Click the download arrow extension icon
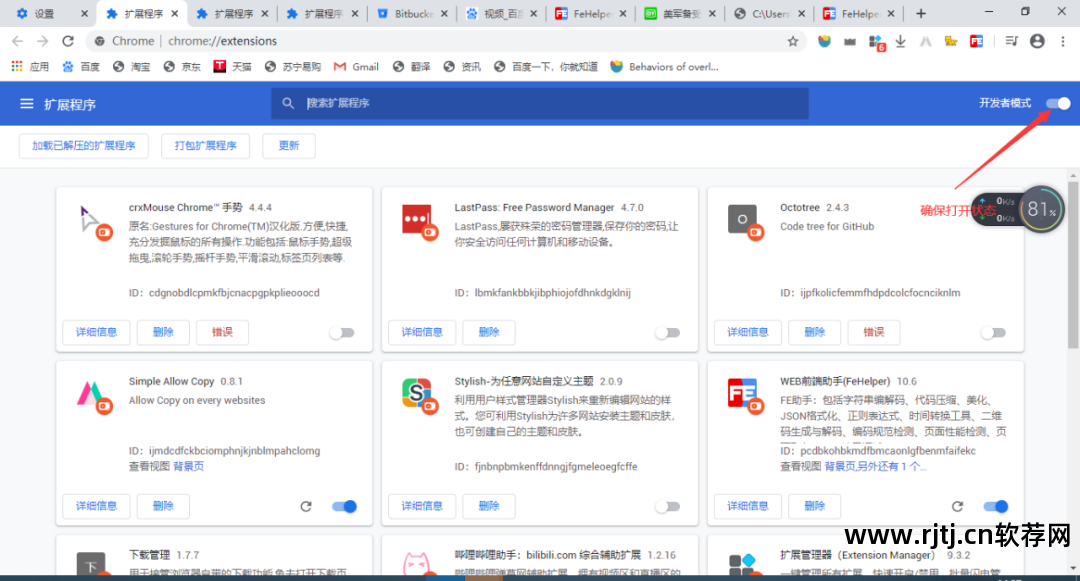1080x581 pixels. coord(900,41)
